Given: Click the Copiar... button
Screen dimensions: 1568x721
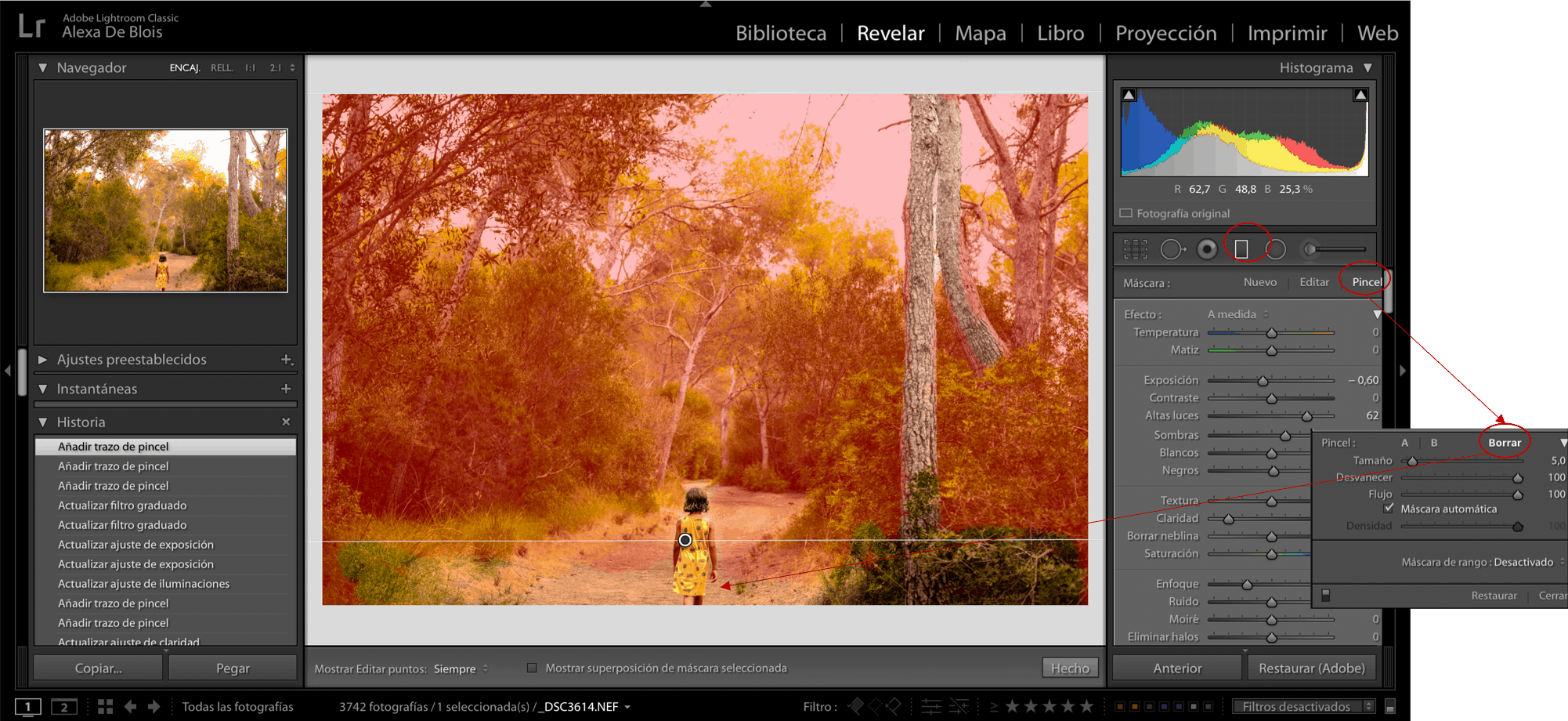Looking at the screenshot, I should coord(98,668).
